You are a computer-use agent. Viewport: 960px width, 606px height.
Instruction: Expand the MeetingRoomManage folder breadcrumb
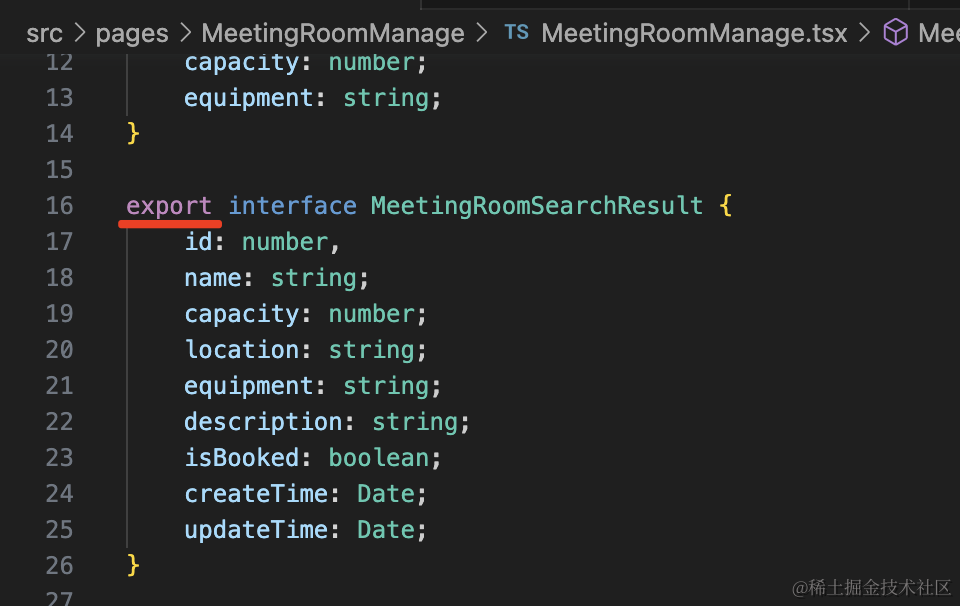click(333, 33)
